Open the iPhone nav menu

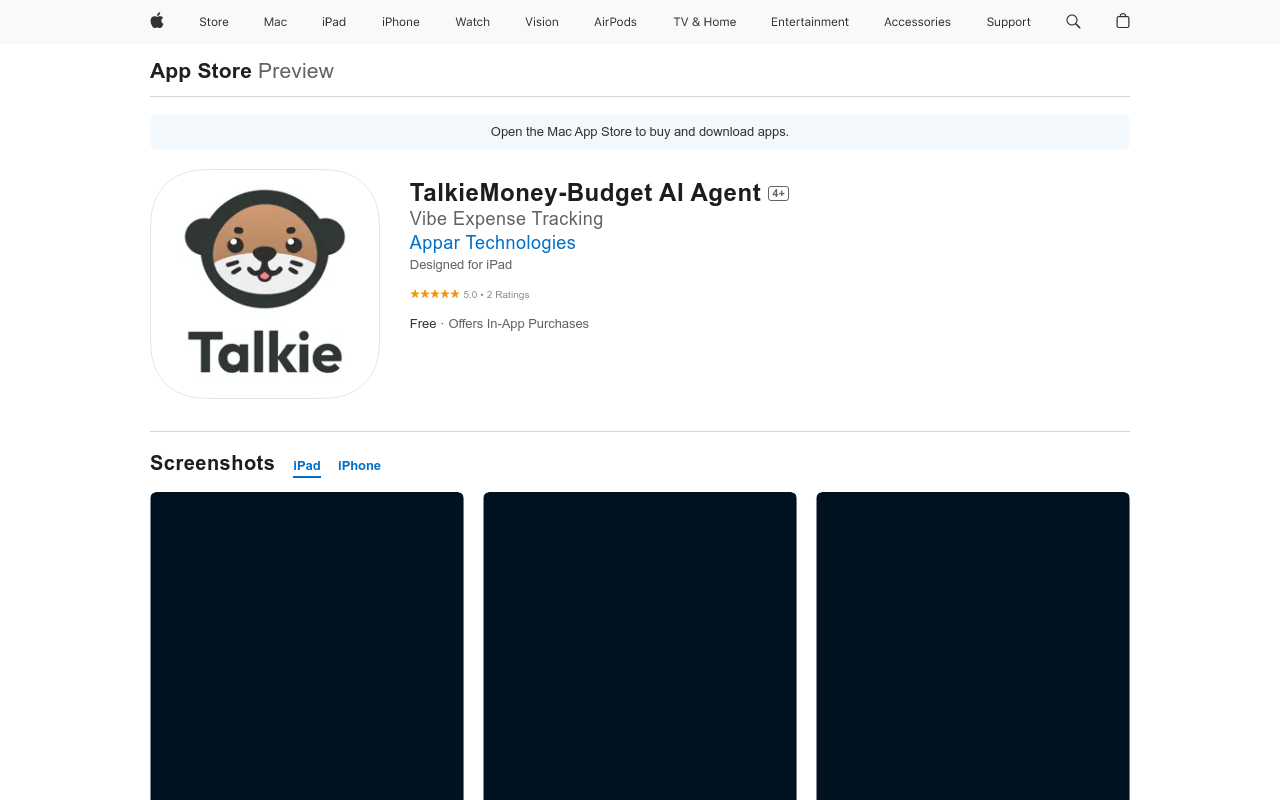pyautogui.click(x=401, y=22)
